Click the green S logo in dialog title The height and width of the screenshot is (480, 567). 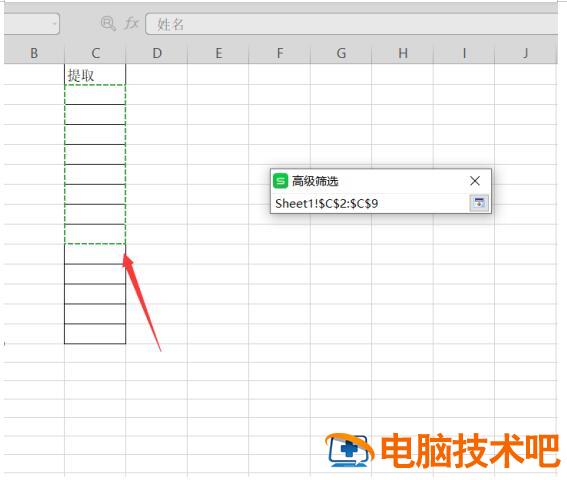[280, 181]
